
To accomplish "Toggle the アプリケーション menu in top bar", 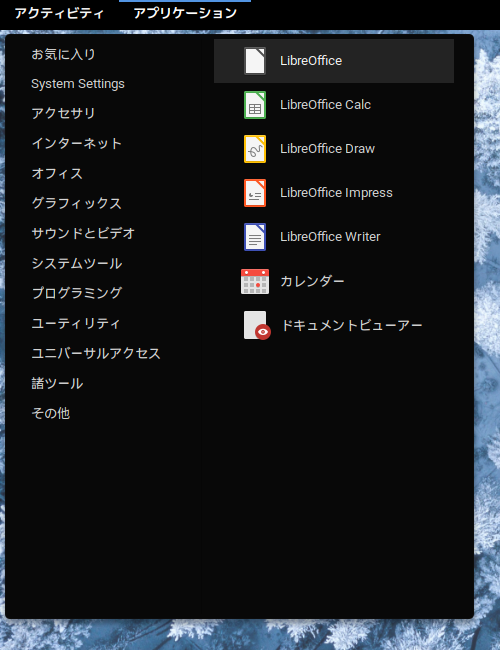I will pos(185,13).
